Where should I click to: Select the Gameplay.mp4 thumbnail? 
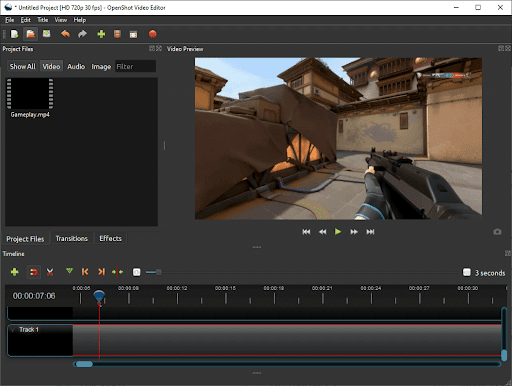[30, 94]
